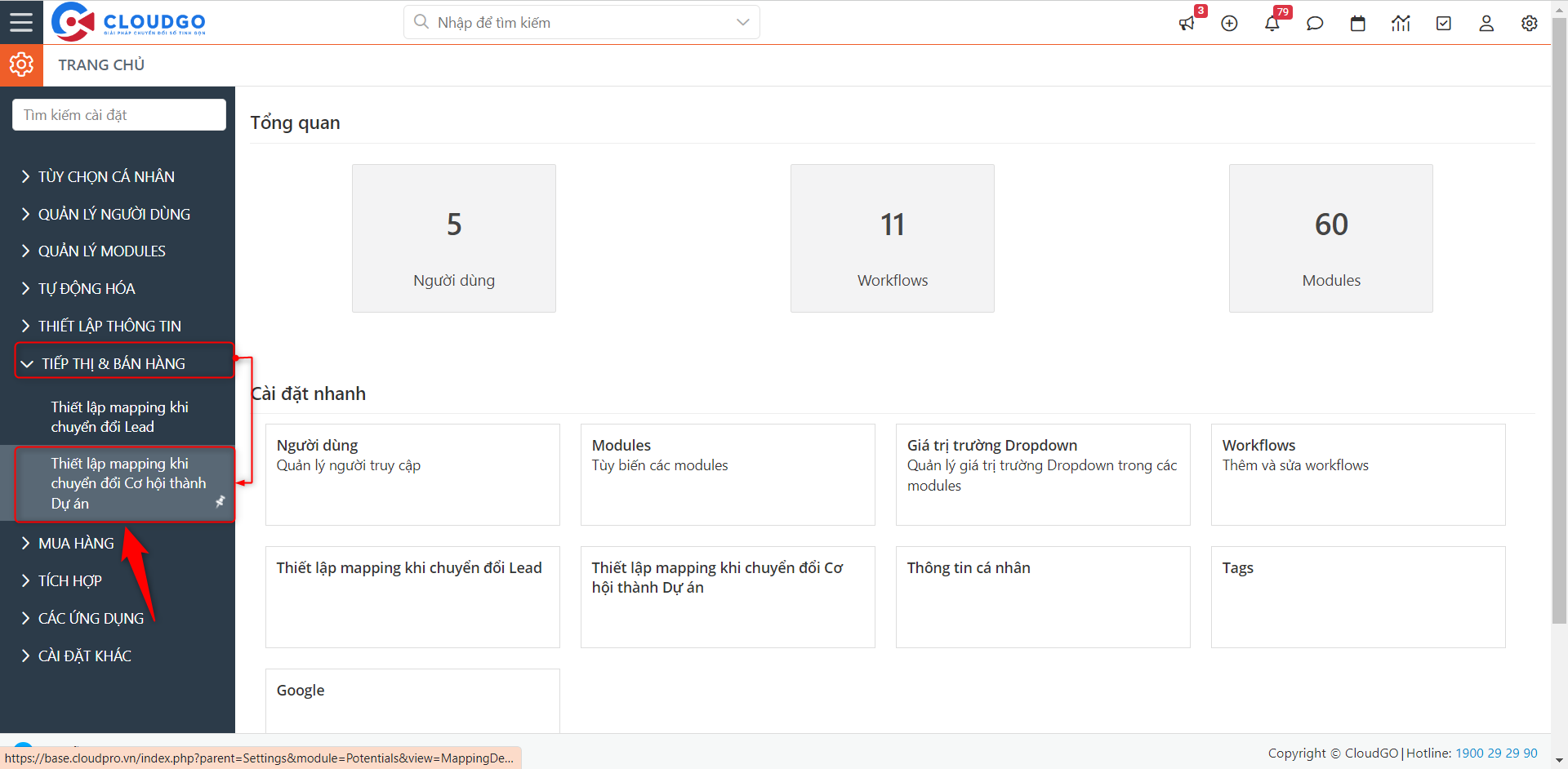
Task: Open the Workflows quick settings card
Action: tap(1357, 474)
